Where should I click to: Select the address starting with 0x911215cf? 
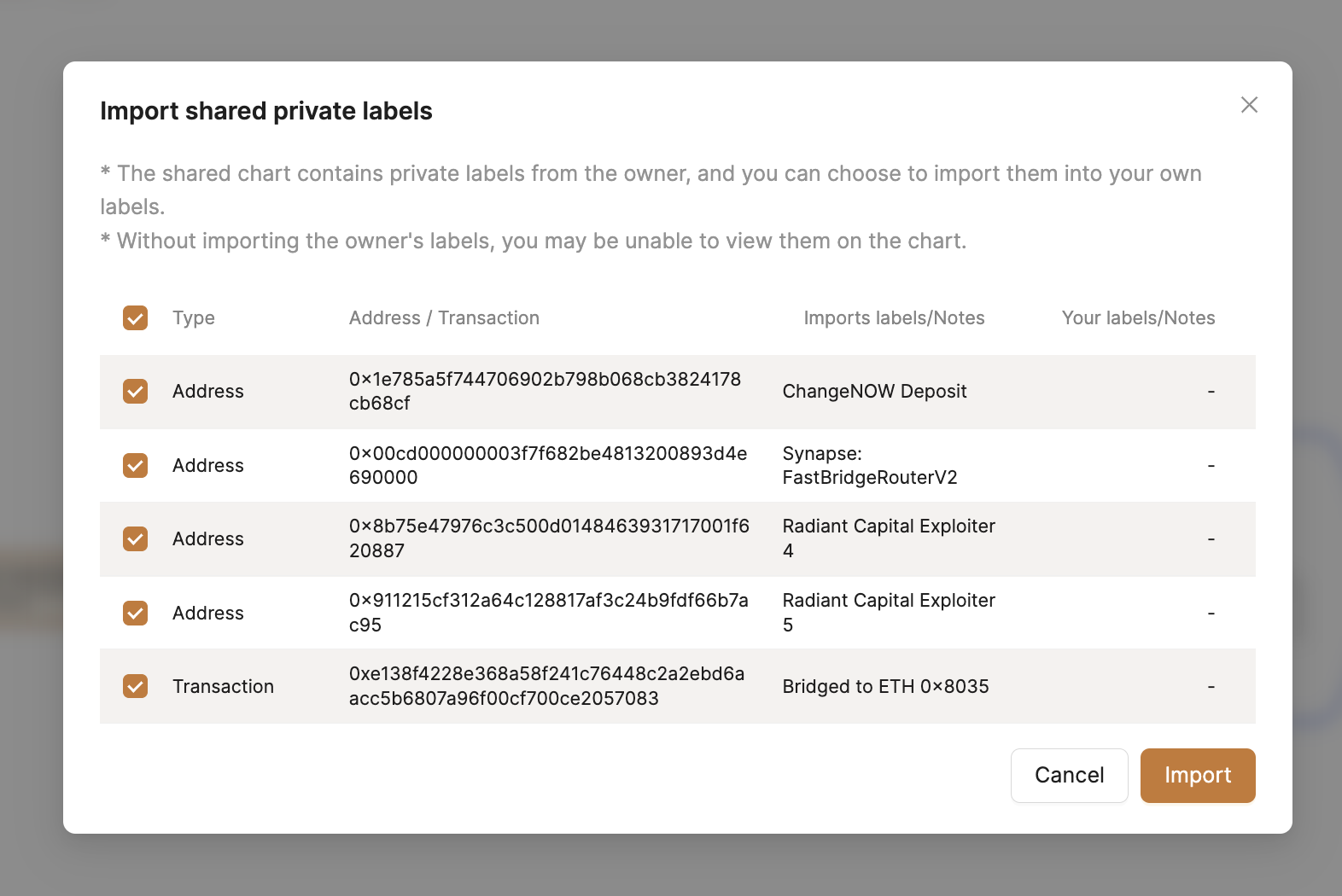coord(548,613)
